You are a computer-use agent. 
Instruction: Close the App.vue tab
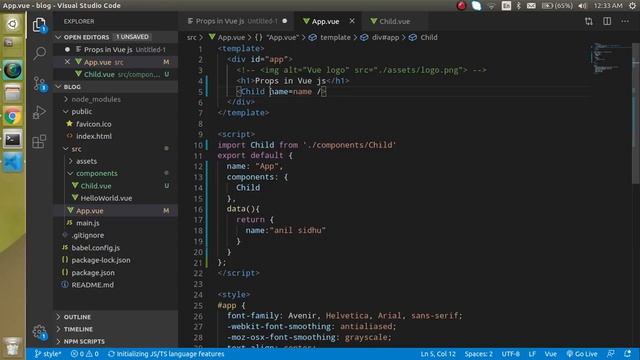click(352, 21)
